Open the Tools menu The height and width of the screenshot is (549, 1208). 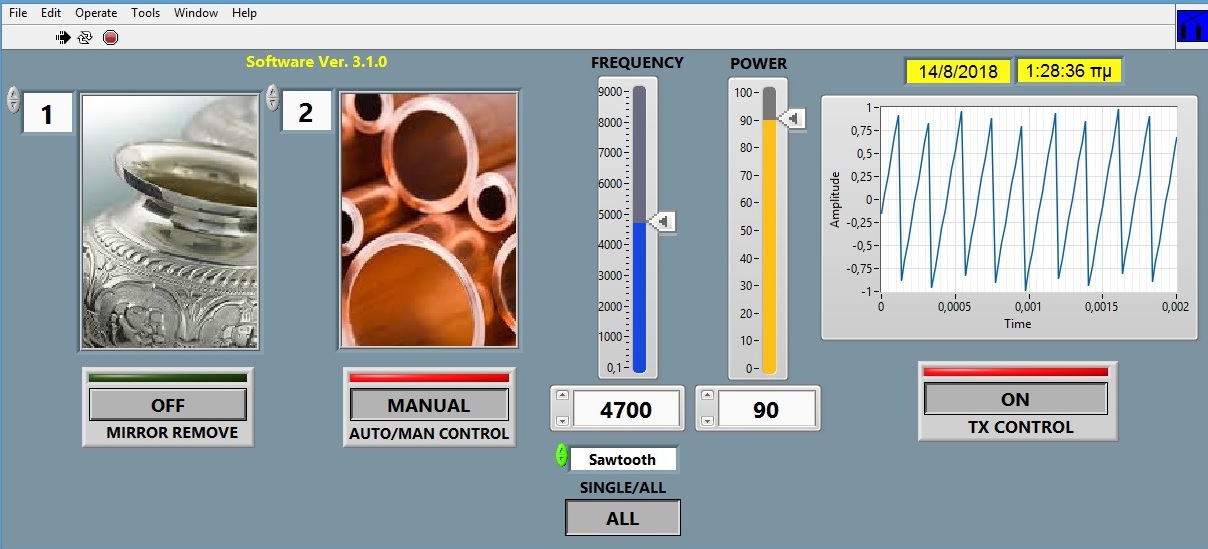click(145, 13)
